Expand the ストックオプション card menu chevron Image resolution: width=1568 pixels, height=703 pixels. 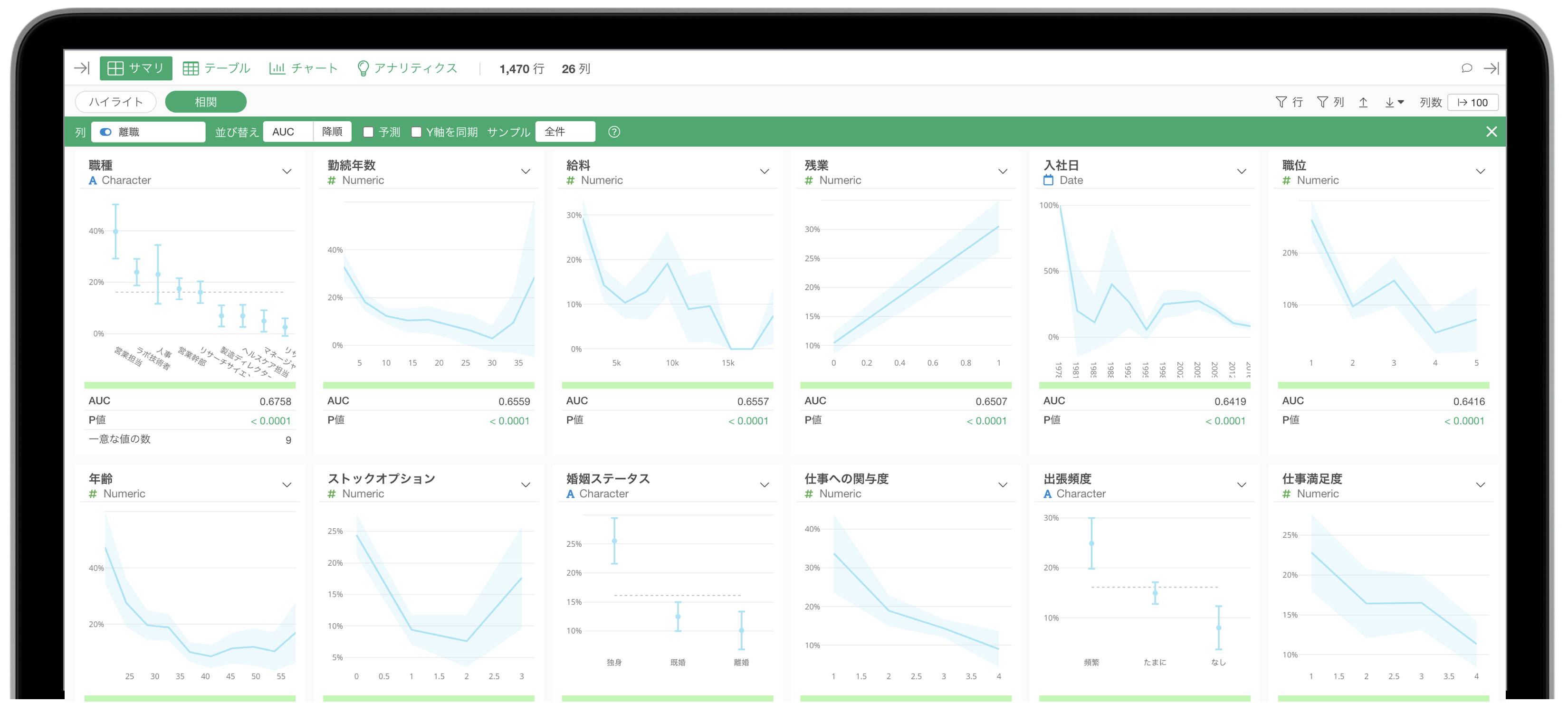pos(526,485)
